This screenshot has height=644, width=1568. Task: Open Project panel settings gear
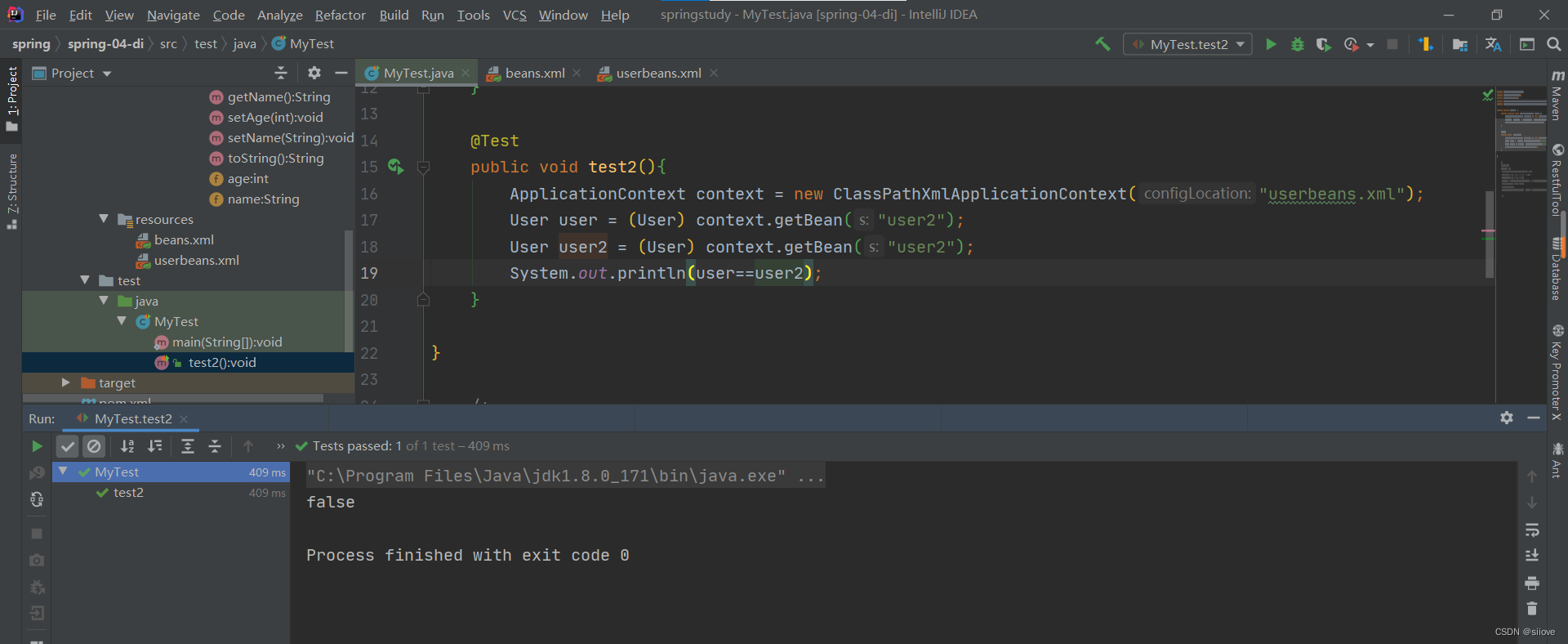coord(314,73)
